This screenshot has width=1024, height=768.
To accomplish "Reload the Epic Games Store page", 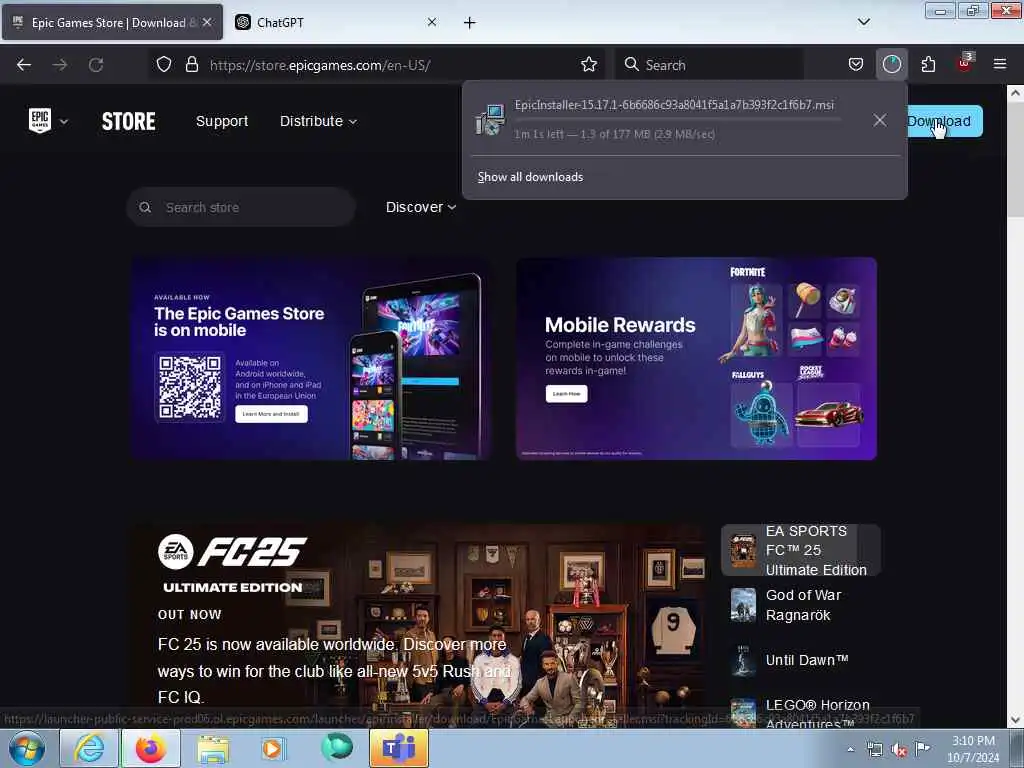I will pos(96,65).
